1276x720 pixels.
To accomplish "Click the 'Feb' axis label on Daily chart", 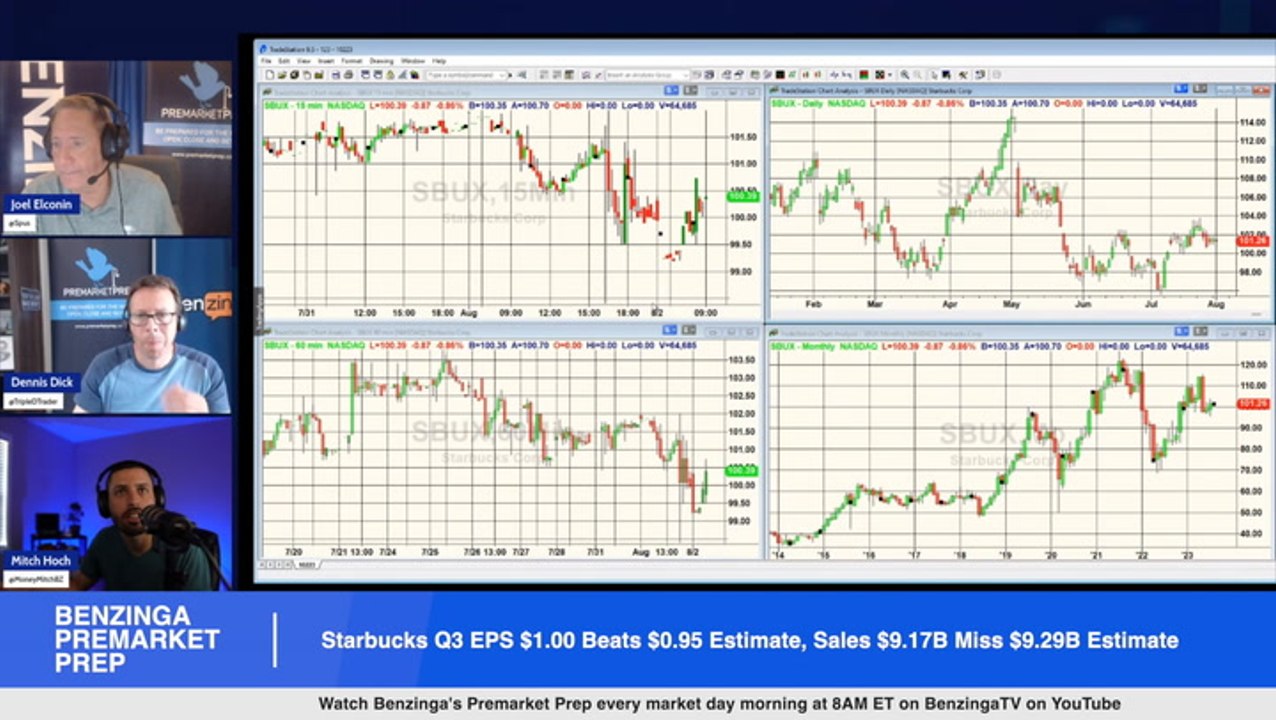I will (x=813, y=303).
